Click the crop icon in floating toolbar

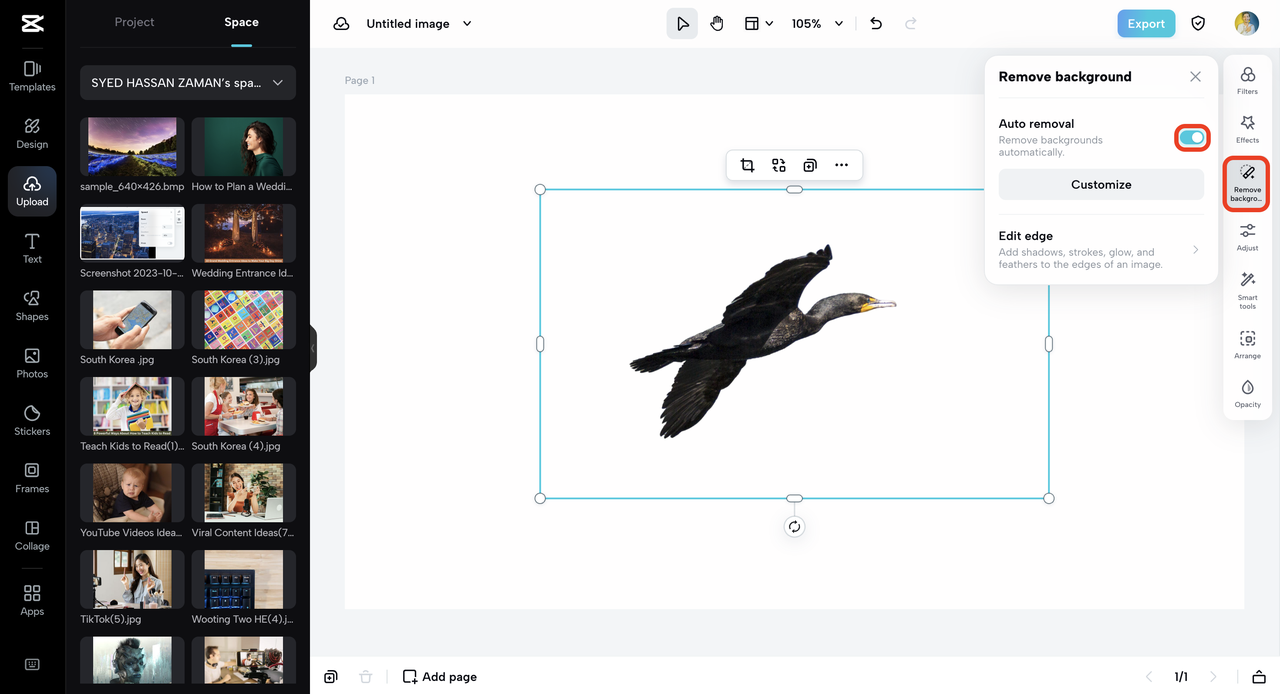[x=747, y=165]
